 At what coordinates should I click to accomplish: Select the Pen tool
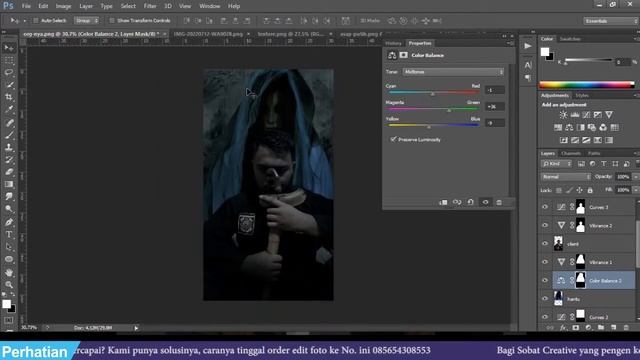(9, 222)
